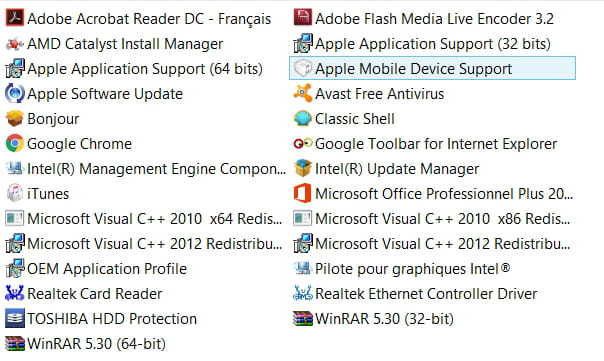Select the Adobe Flash Media Live Encoder icon
This screenshot has height=361, width=604.
coord(303,18)
